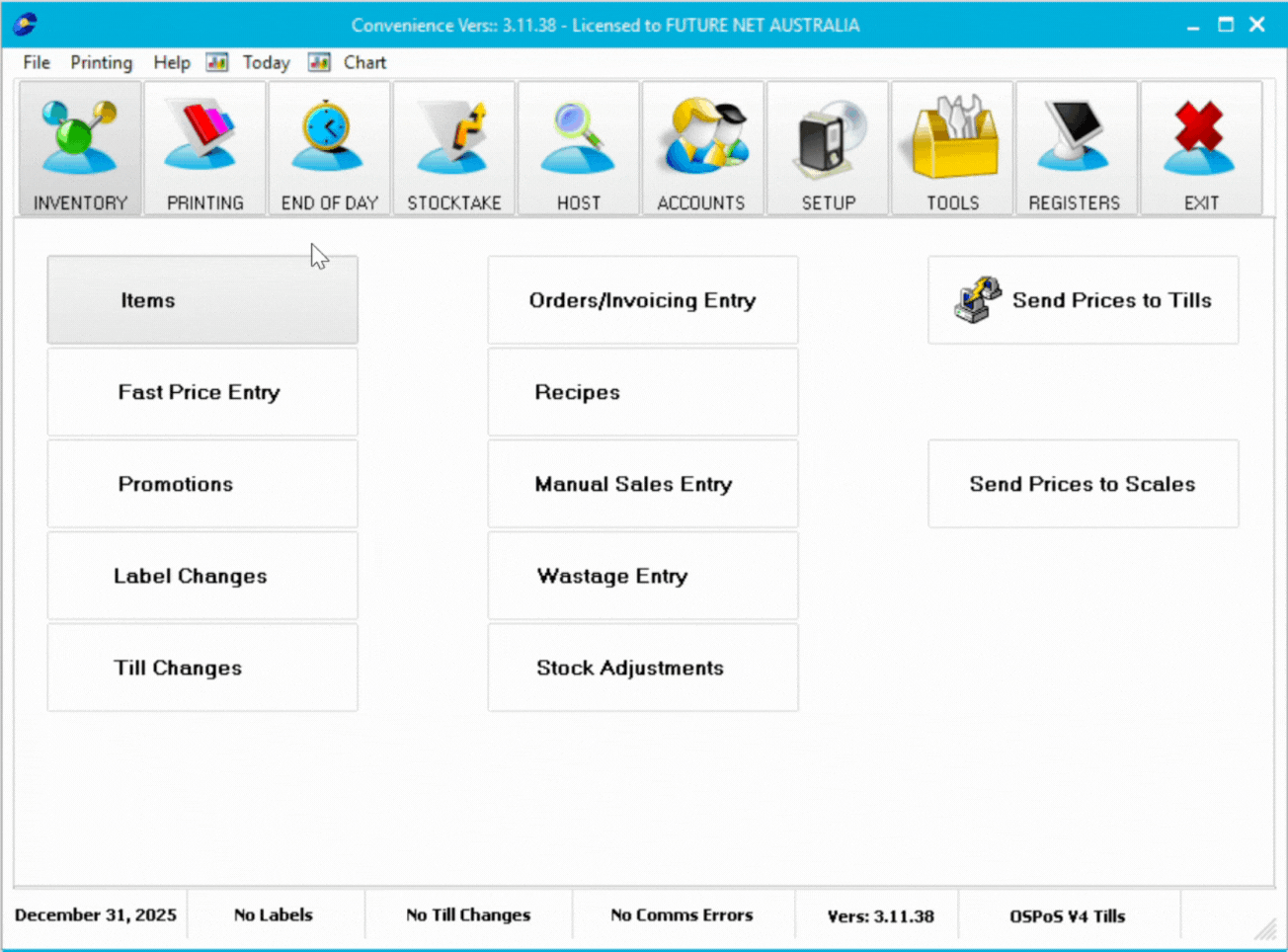Click Send Prices to Scales button

tap(1083, 484)
